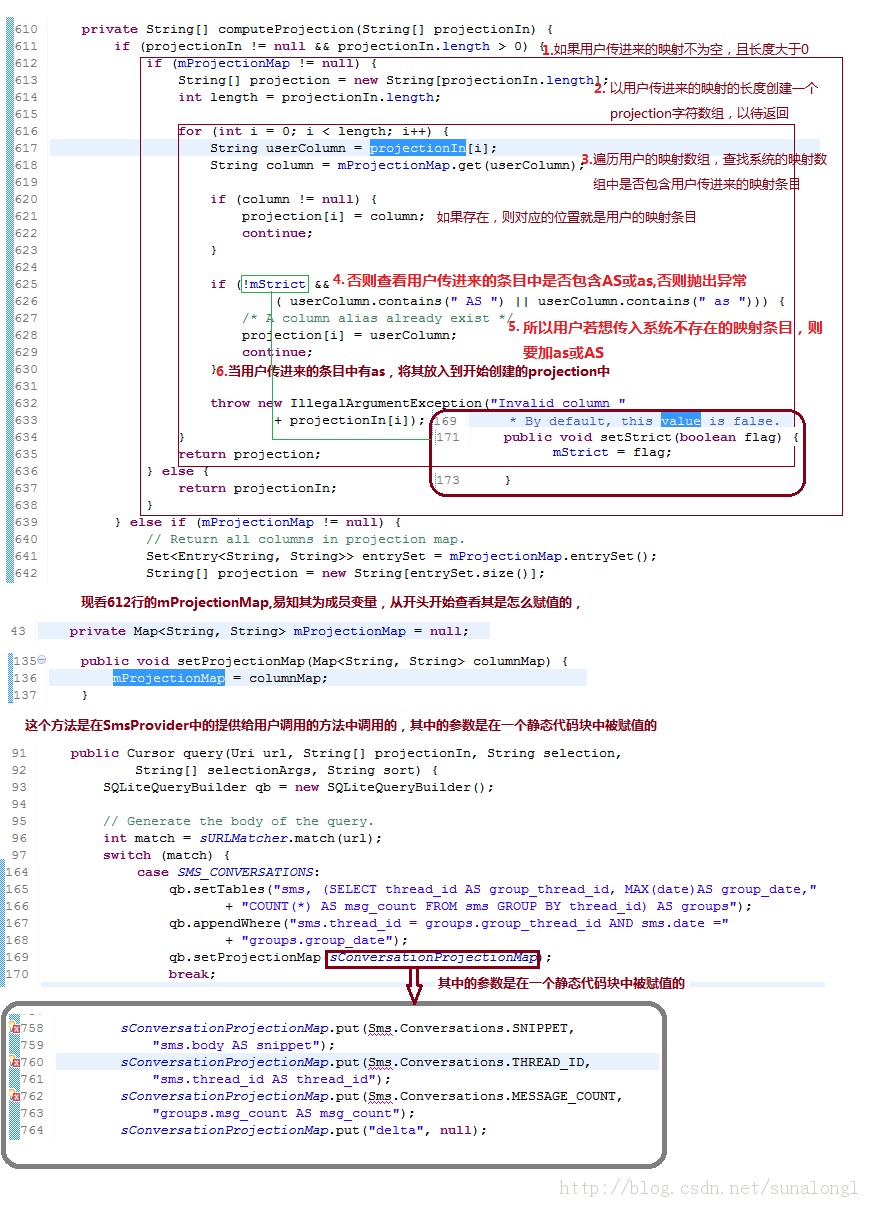Viewport: 872px width, 1208px height.
Task: Click setProjectionMap method name on line 135
Action: pos(241,661)
